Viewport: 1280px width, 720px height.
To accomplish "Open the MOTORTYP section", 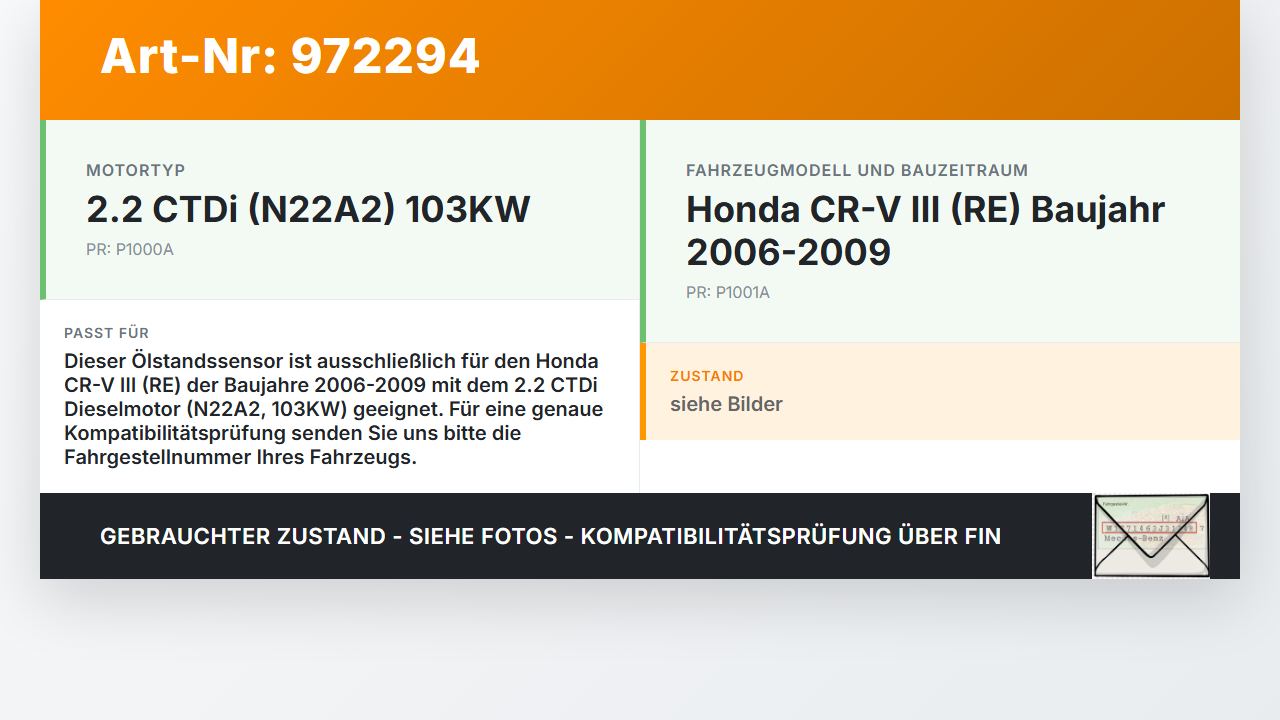I will tap(135, 170).
